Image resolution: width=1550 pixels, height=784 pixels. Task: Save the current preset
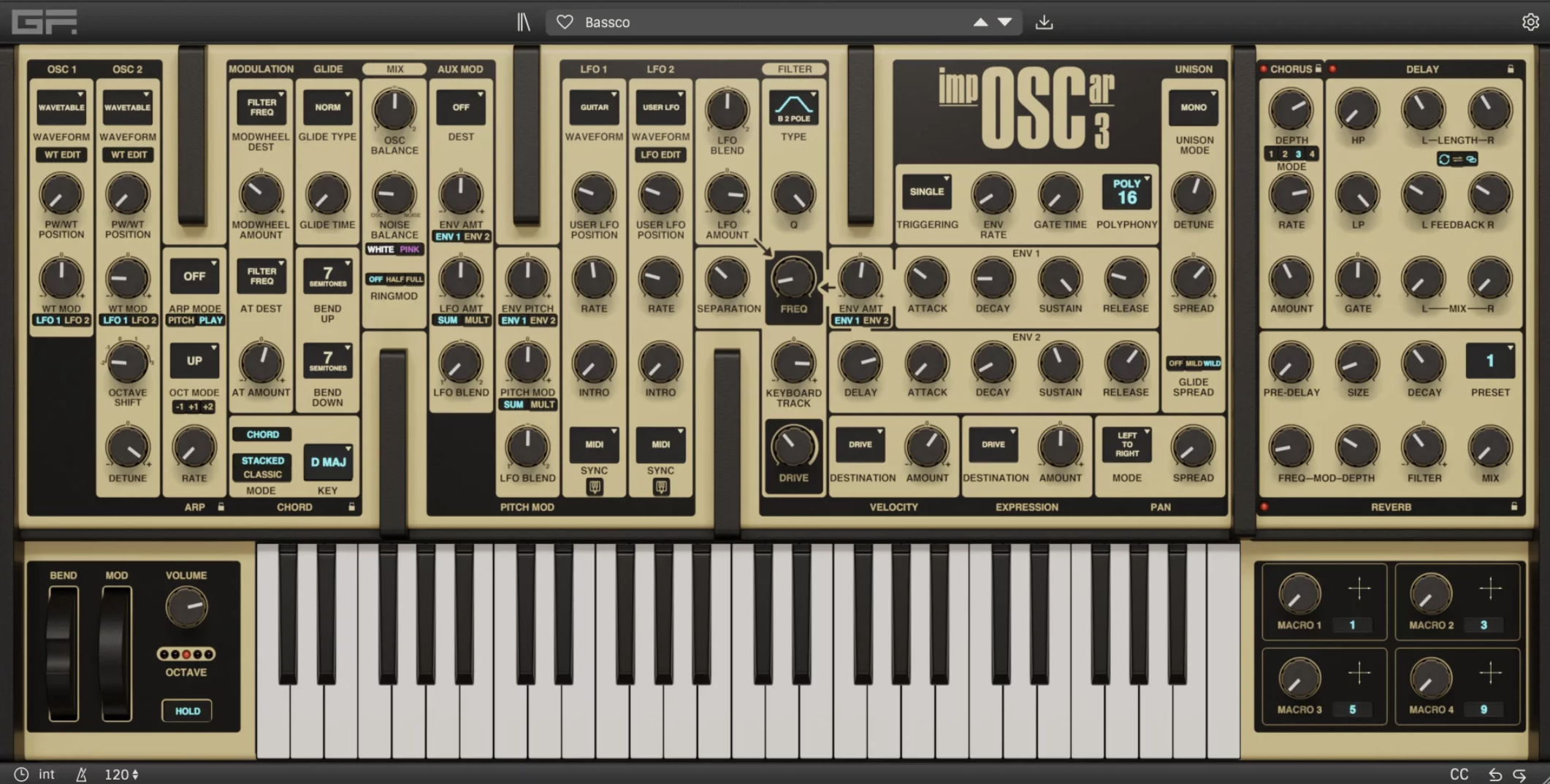click(1044, 22)
